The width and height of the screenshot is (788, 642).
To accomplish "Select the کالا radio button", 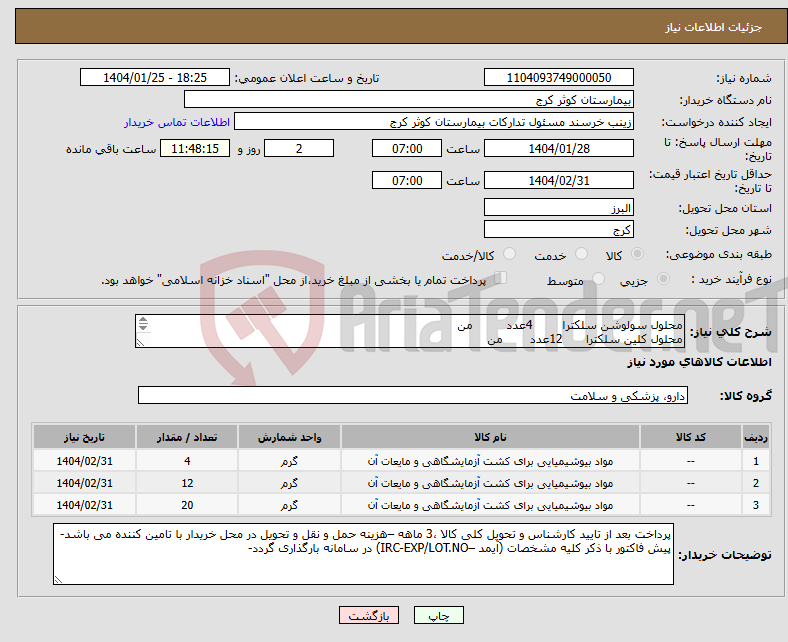I will tap(637, 254).
